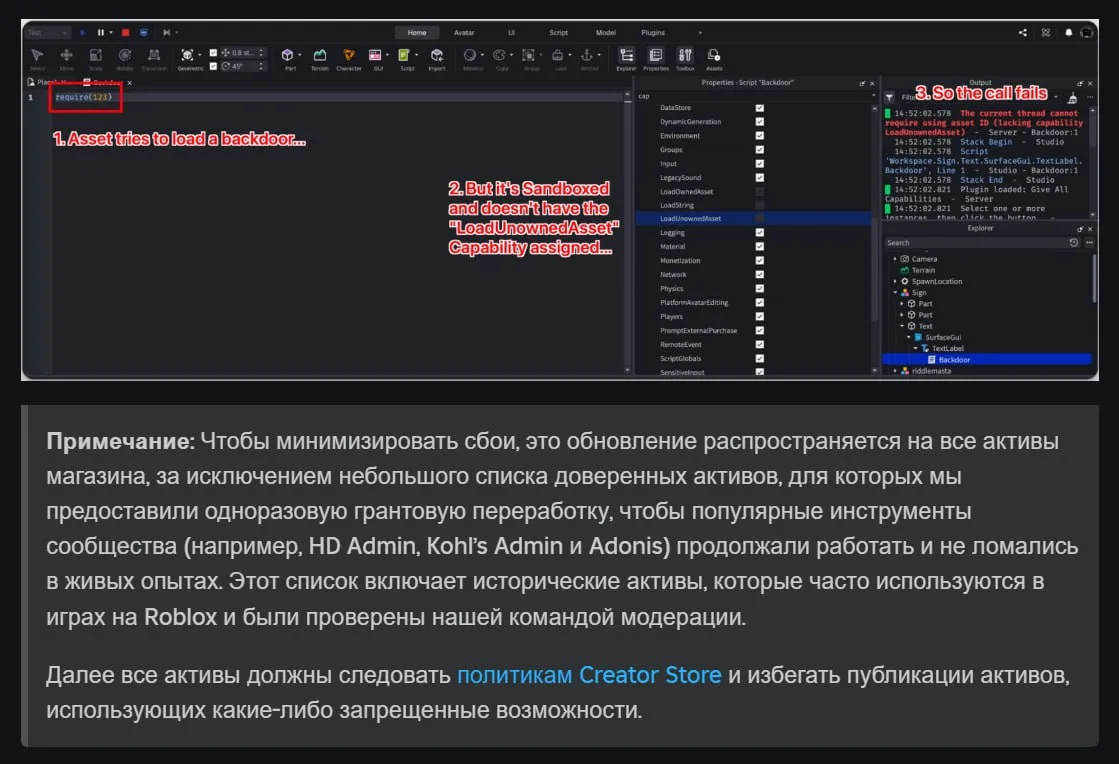This screenshot has height=764, width=1119.
Task: Click the Part insert icon in toolbar
Action: tap(288, 56)
